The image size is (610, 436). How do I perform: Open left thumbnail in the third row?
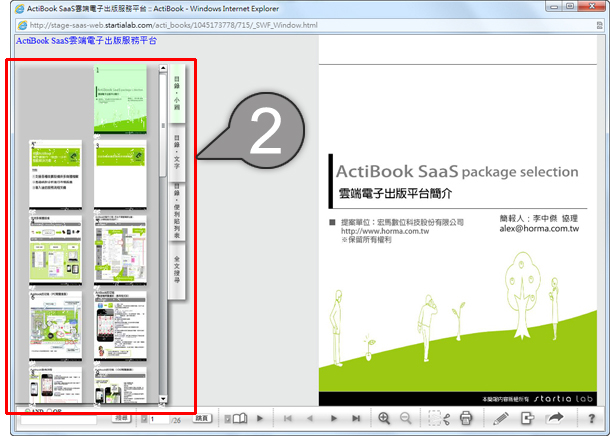click(56, 249)
